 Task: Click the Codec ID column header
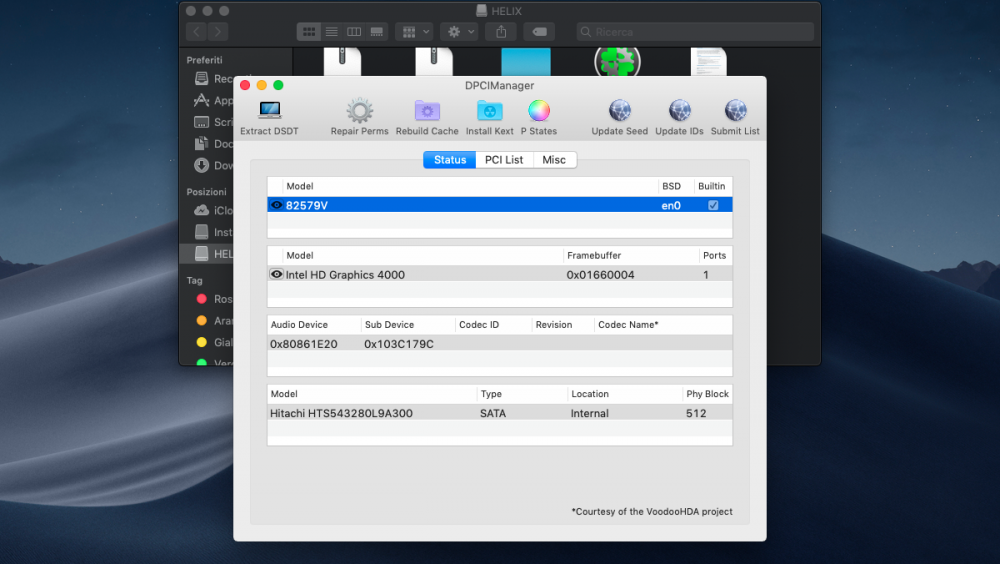(x=479, y=325)
